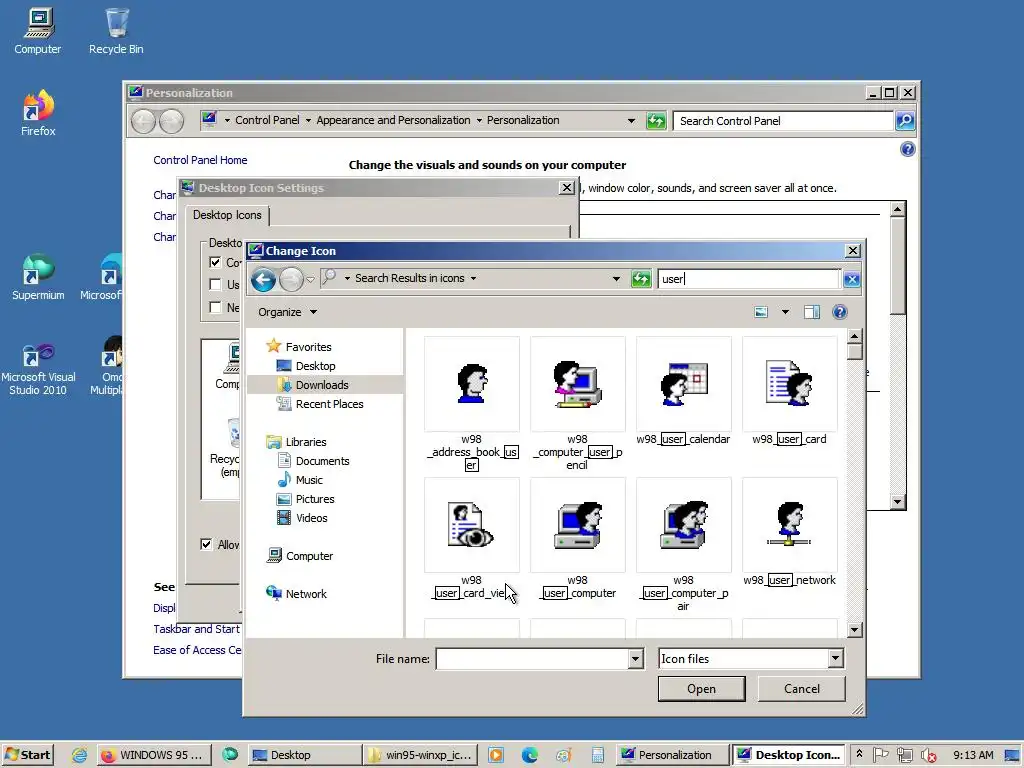The image size is (1024, 768).
Task: Expand the Personalization address history dropdown
Action: (631, 121)
